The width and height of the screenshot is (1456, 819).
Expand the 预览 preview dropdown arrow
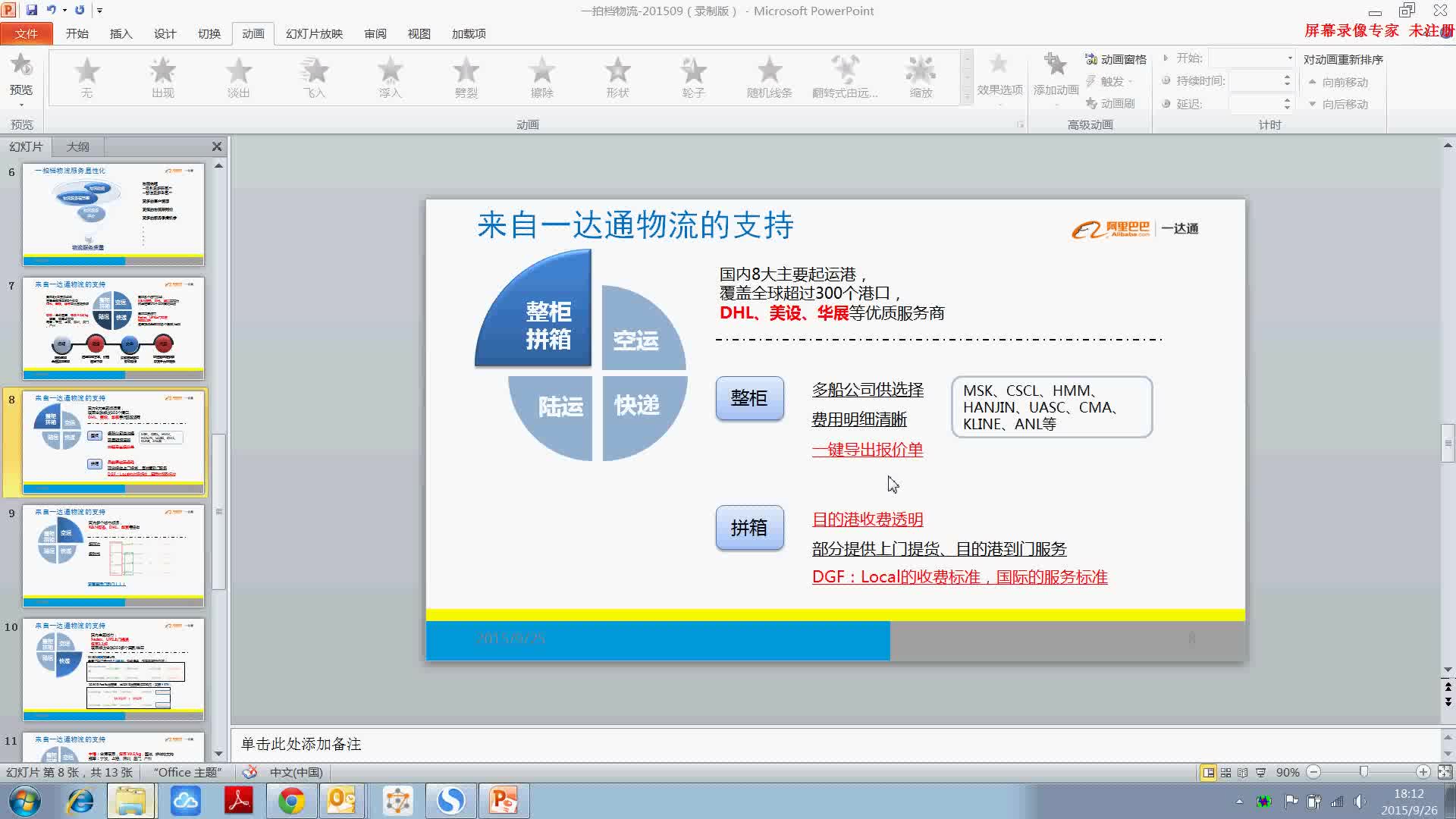[x=21, y=104]
